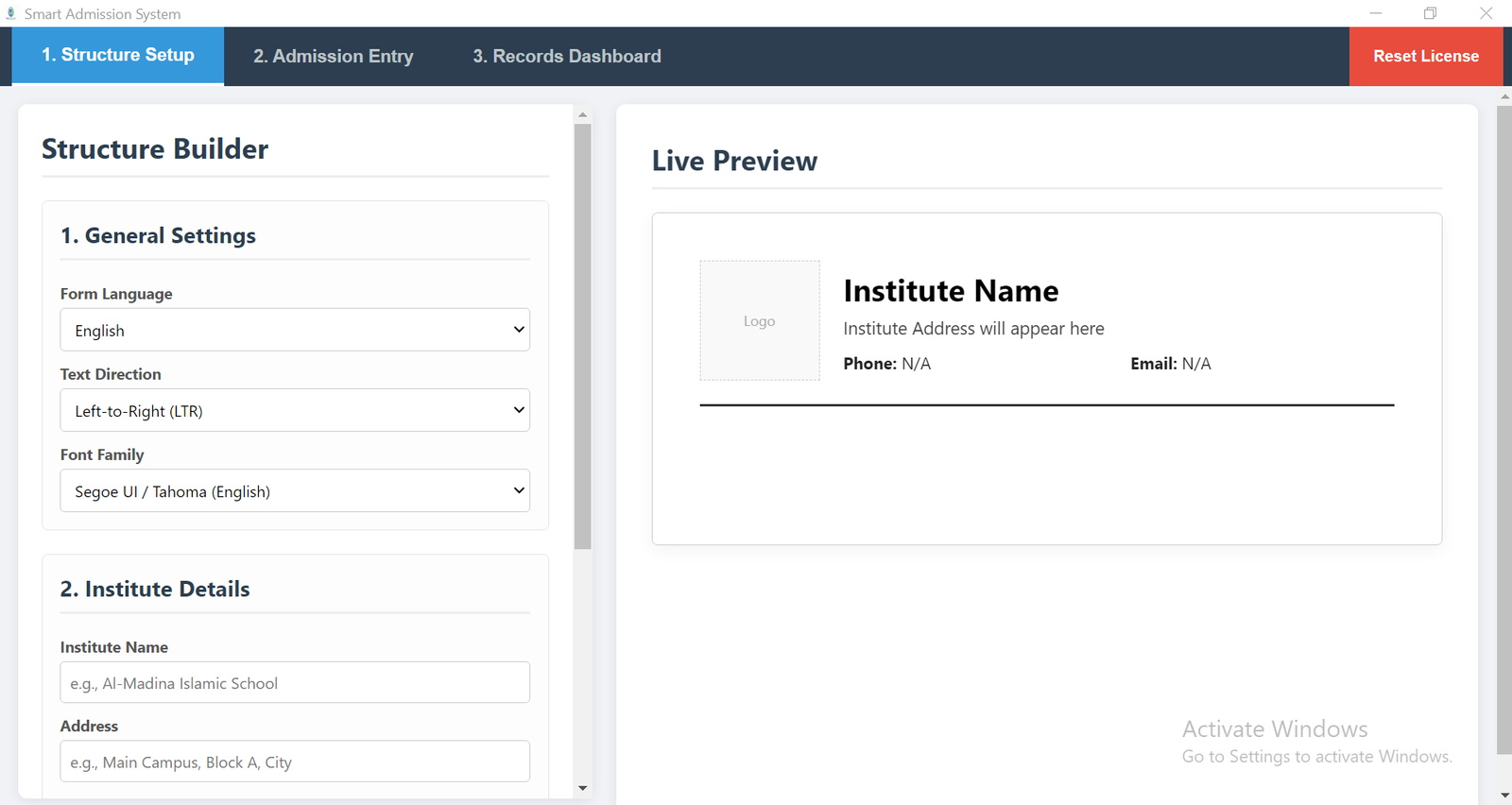
Task: Click the 'Text Direction' label
Action: pos(111,374)
